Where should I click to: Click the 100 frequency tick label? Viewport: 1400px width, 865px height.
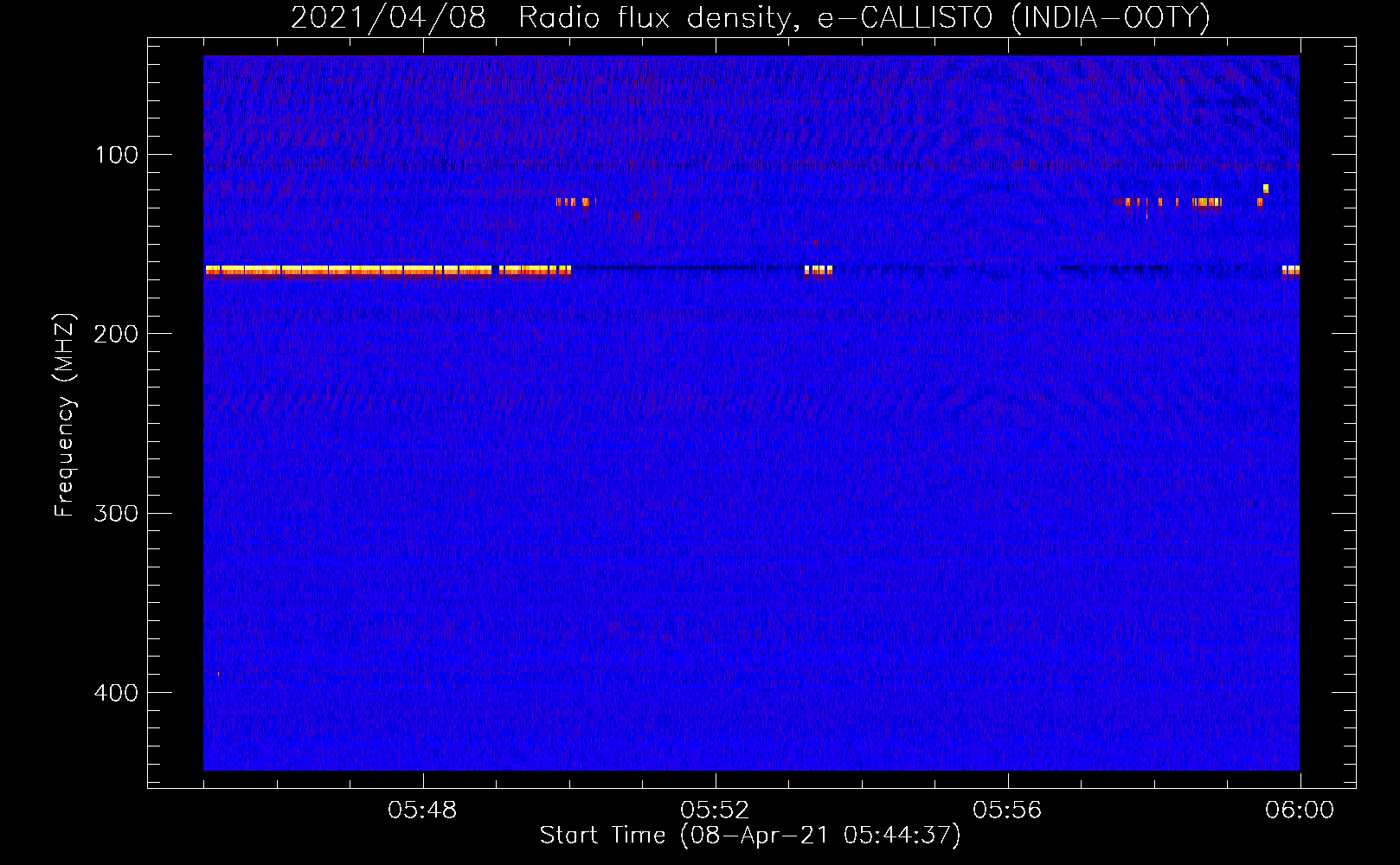[117, 155]
